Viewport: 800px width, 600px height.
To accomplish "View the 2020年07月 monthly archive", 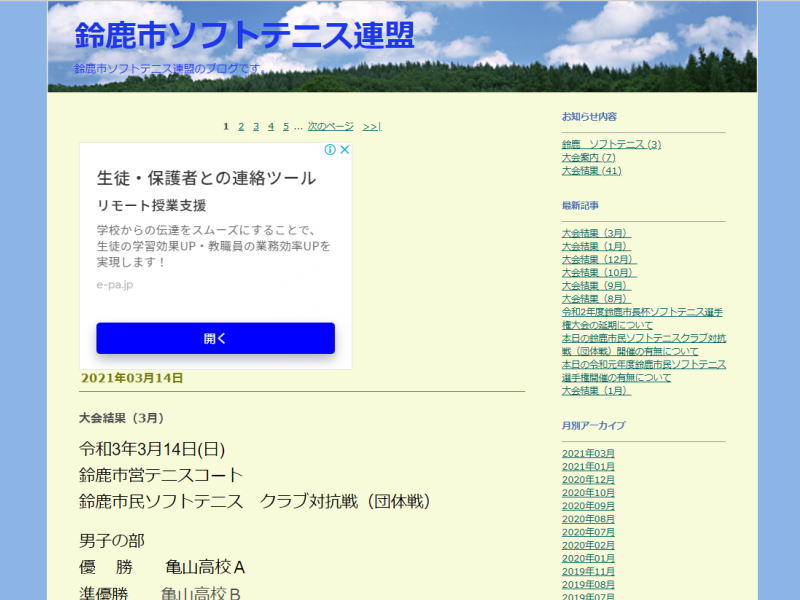I will (x=588, y=532).
